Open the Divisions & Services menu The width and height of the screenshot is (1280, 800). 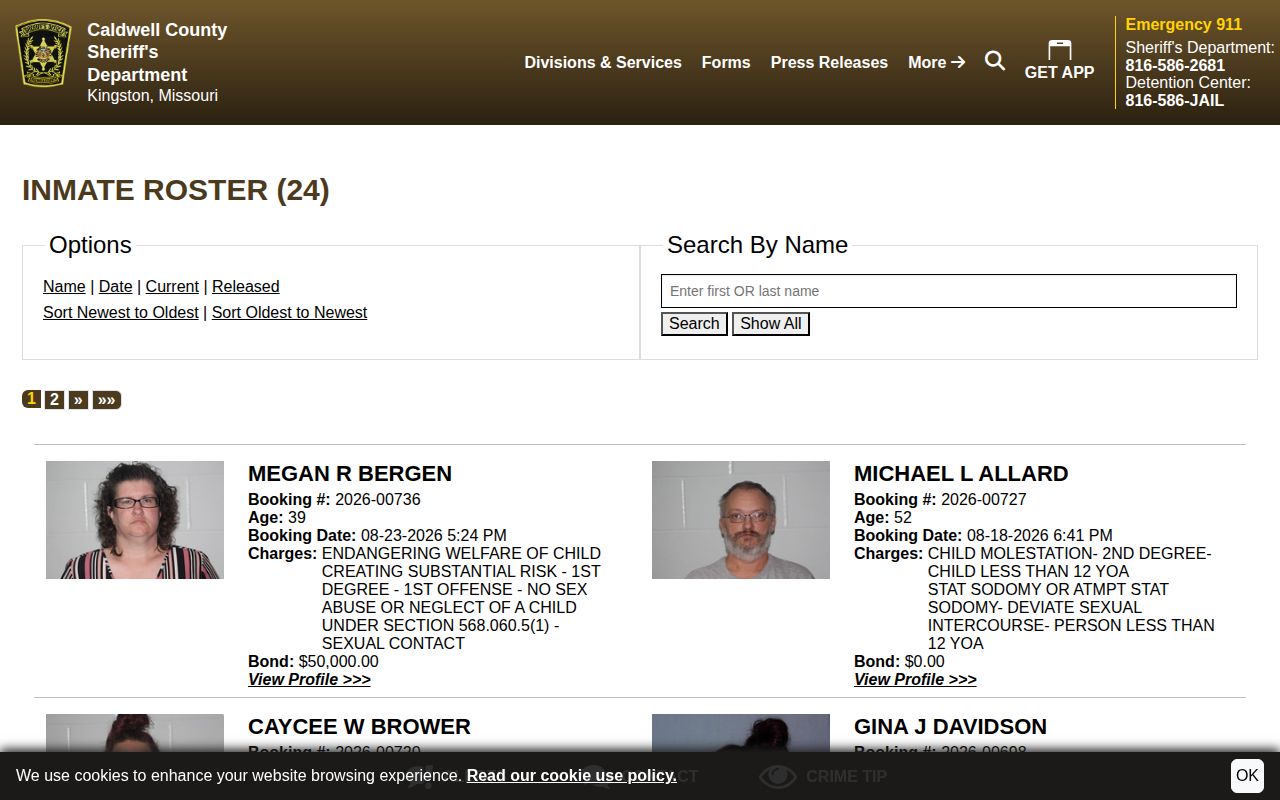pos(603,62)
